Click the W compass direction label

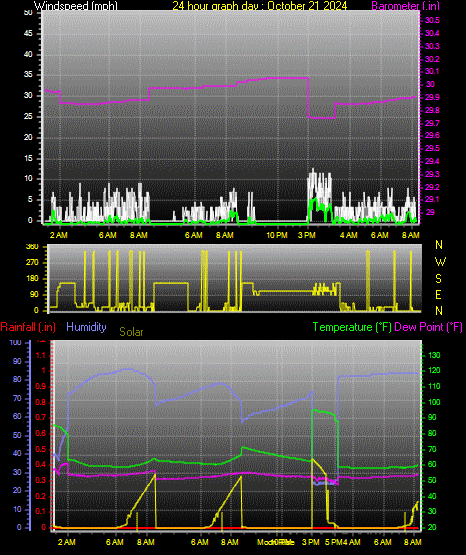click(440, 262)
